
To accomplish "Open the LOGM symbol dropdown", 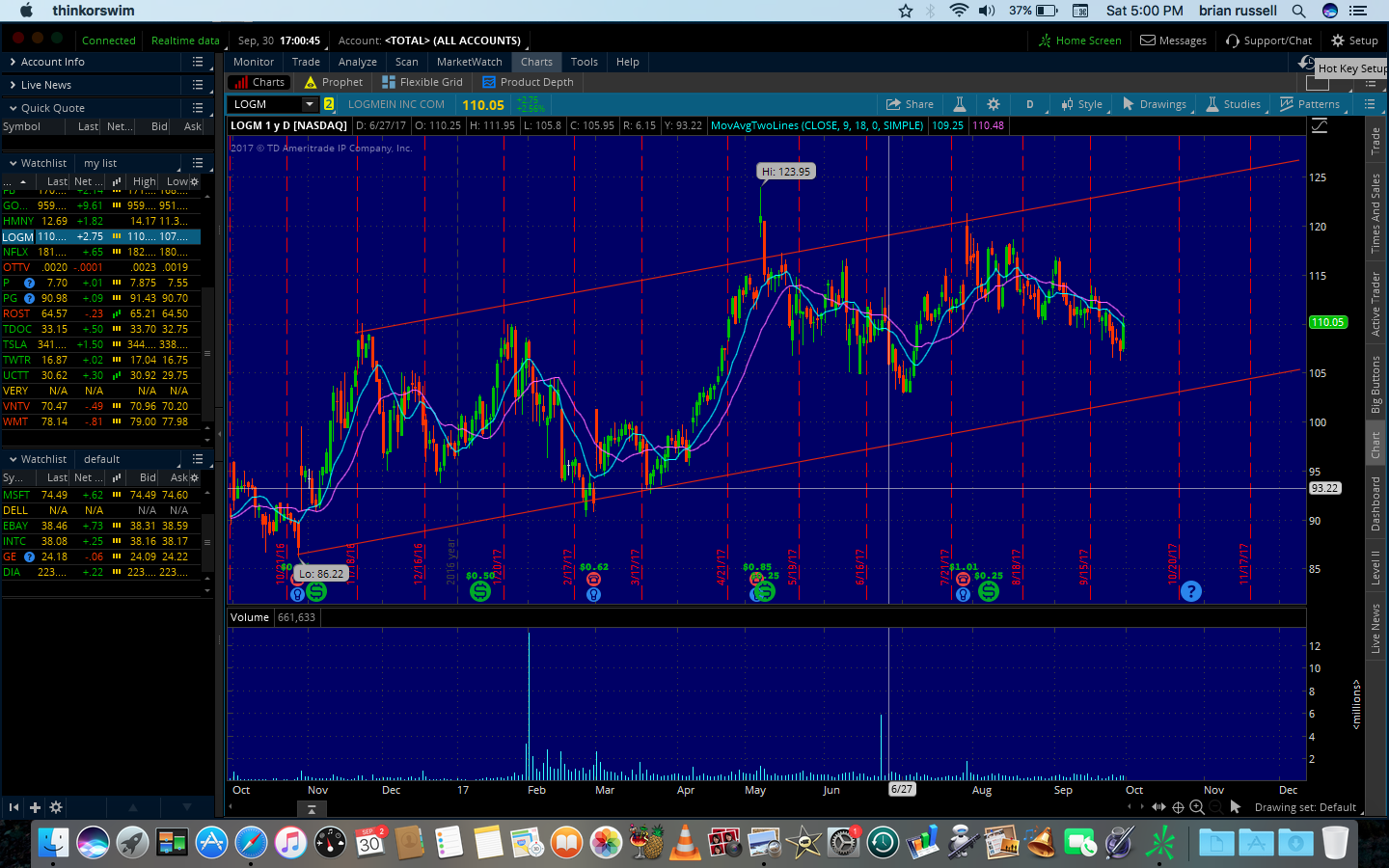I will pos(310,104).
